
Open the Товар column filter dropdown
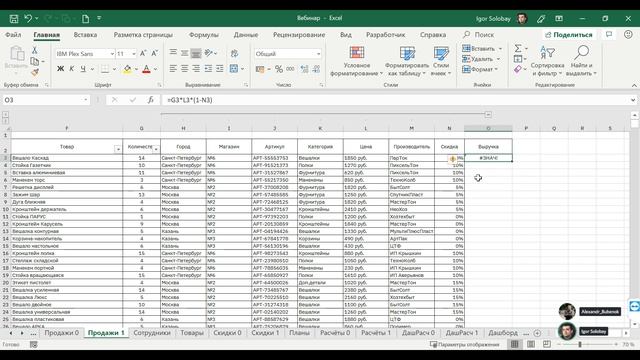(118, 149)
